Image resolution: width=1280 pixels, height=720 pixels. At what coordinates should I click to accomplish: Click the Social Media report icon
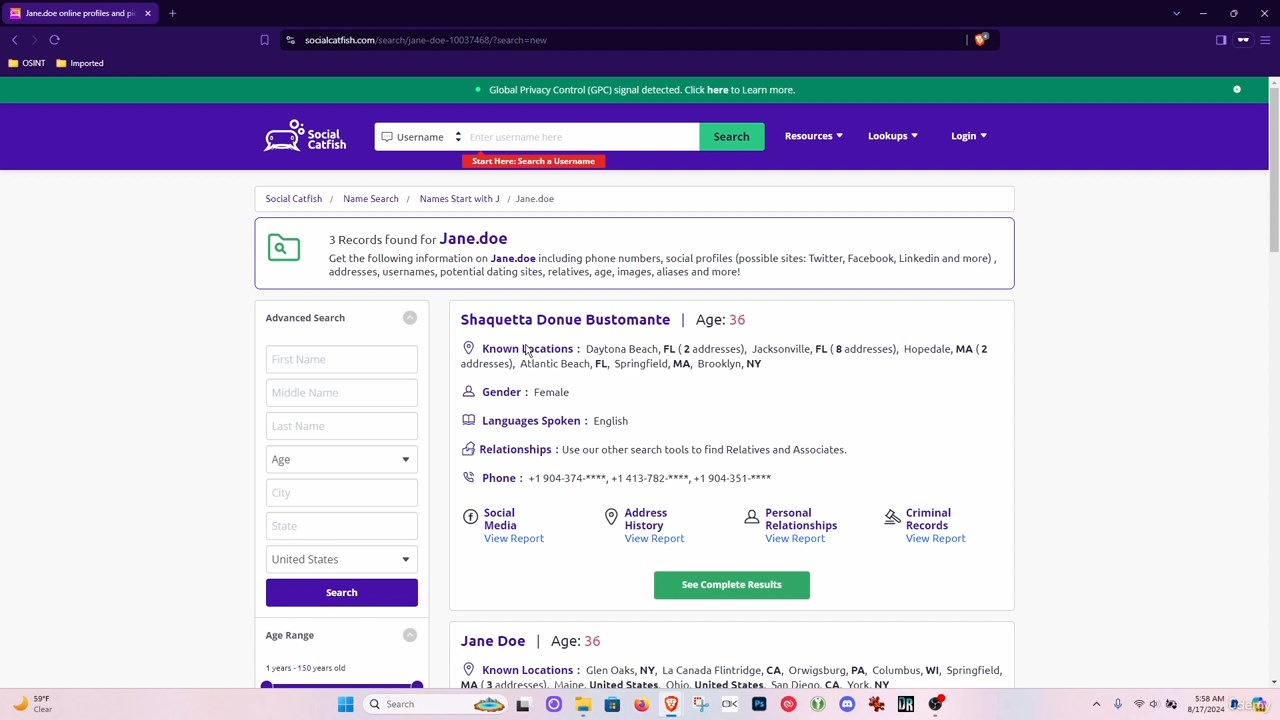(470, 517)
